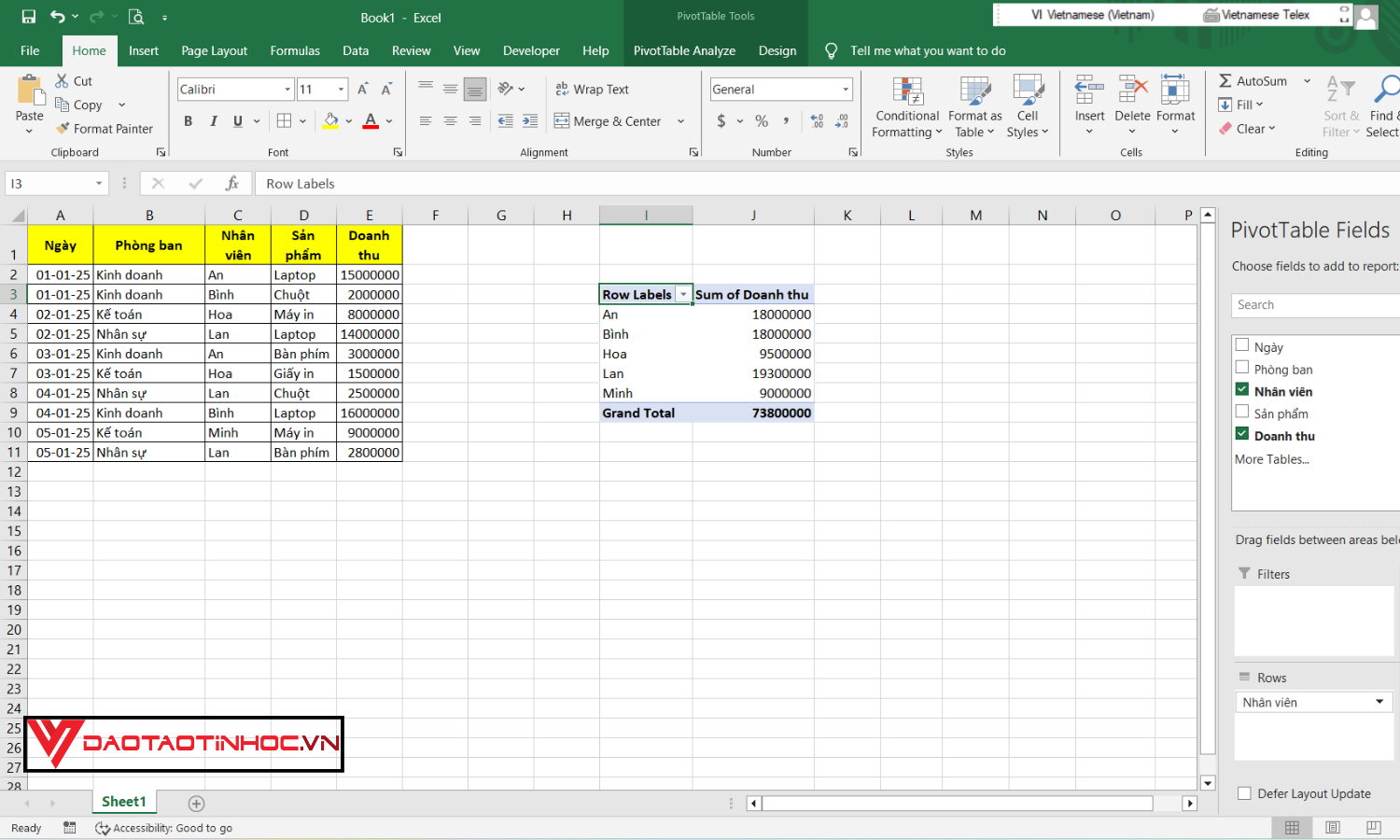The height and width of the screenshot is (840, 1400).
Task: Add a new worksheet
Action: coord(196,802)
